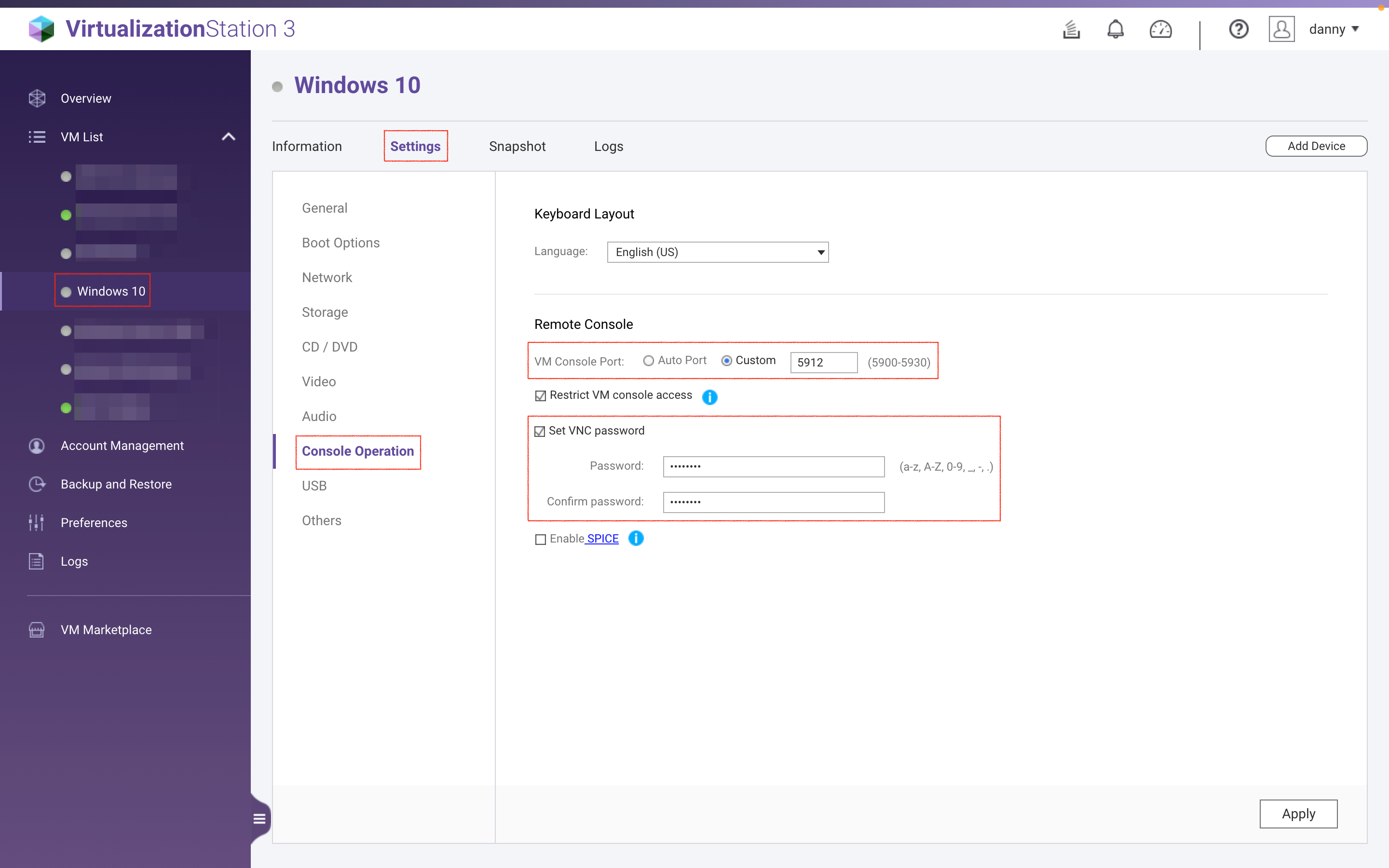This screenshot has height=868, width=1389.
Task: Click the Preferences sliders icon
Action: (x=37, y=522)
